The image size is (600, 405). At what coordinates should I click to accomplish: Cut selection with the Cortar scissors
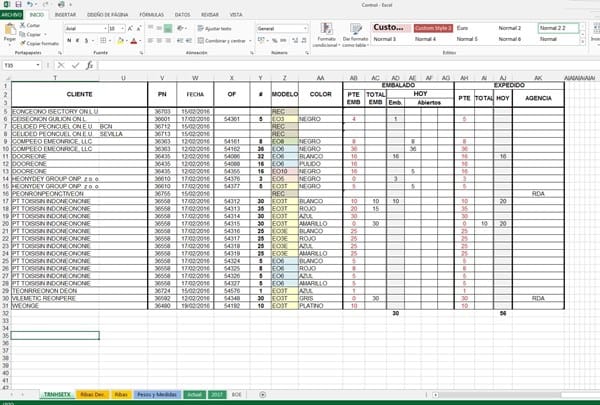(x=30, y=25)
